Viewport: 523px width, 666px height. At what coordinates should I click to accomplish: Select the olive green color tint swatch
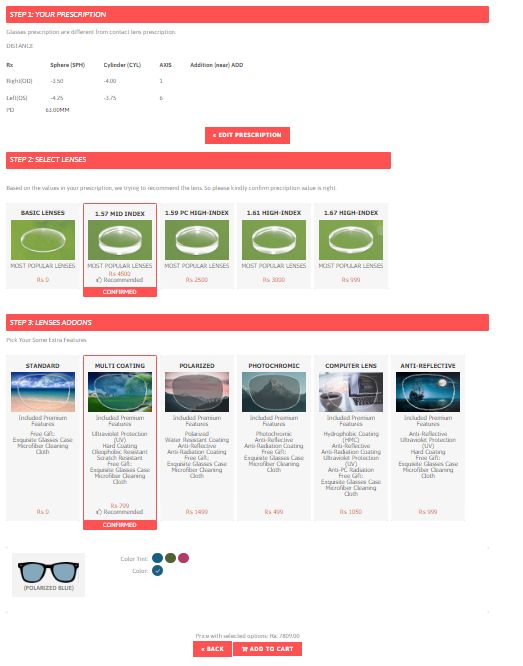(x=170, y=558)
